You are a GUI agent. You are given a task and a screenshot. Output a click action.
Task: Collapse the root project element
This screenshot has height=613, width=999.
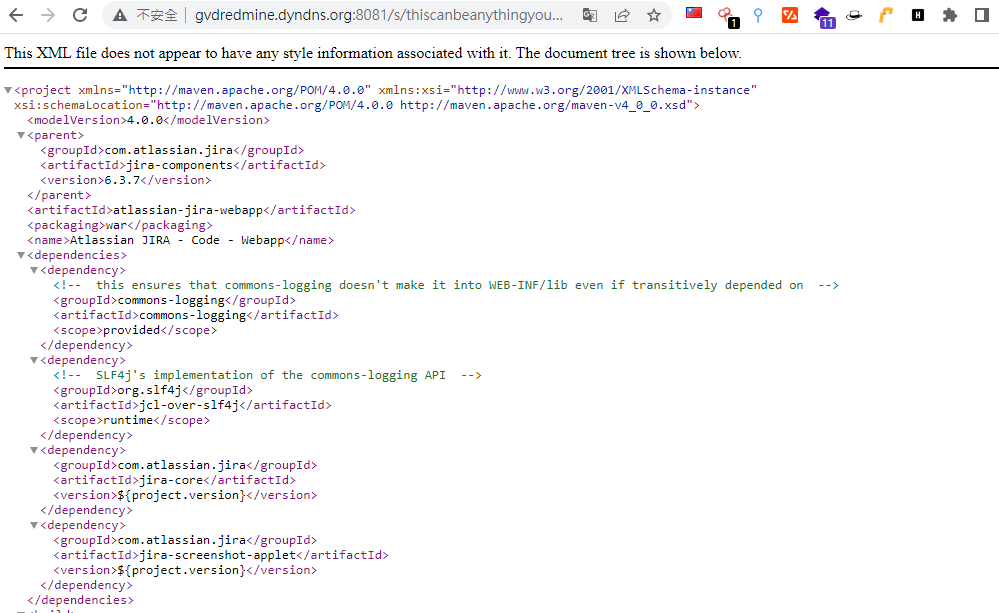tap(8, 90)
